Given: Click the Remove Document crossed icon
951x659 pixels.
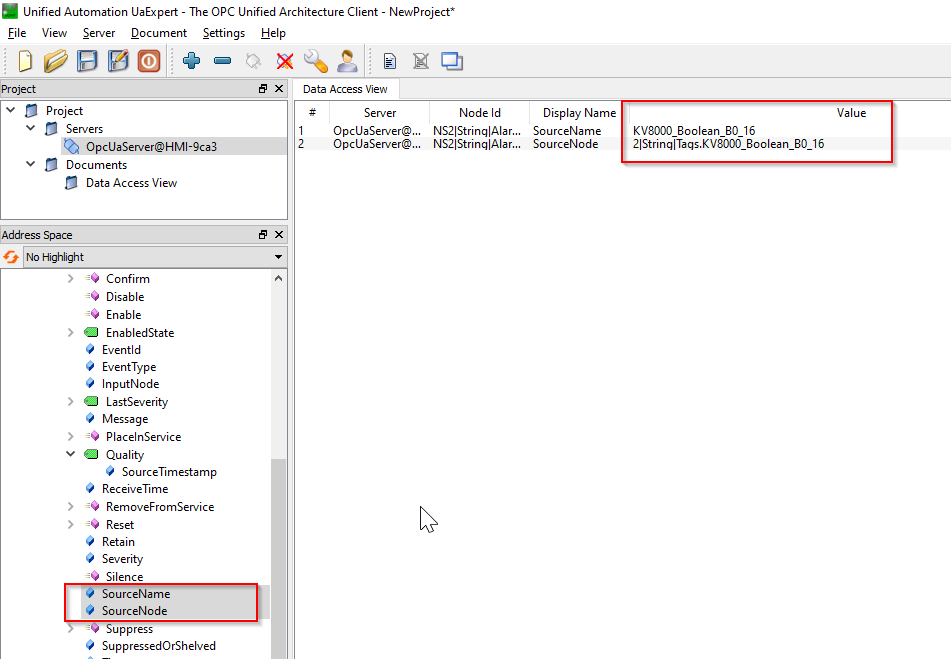Looking at the screenshot, I should (420, 61).
